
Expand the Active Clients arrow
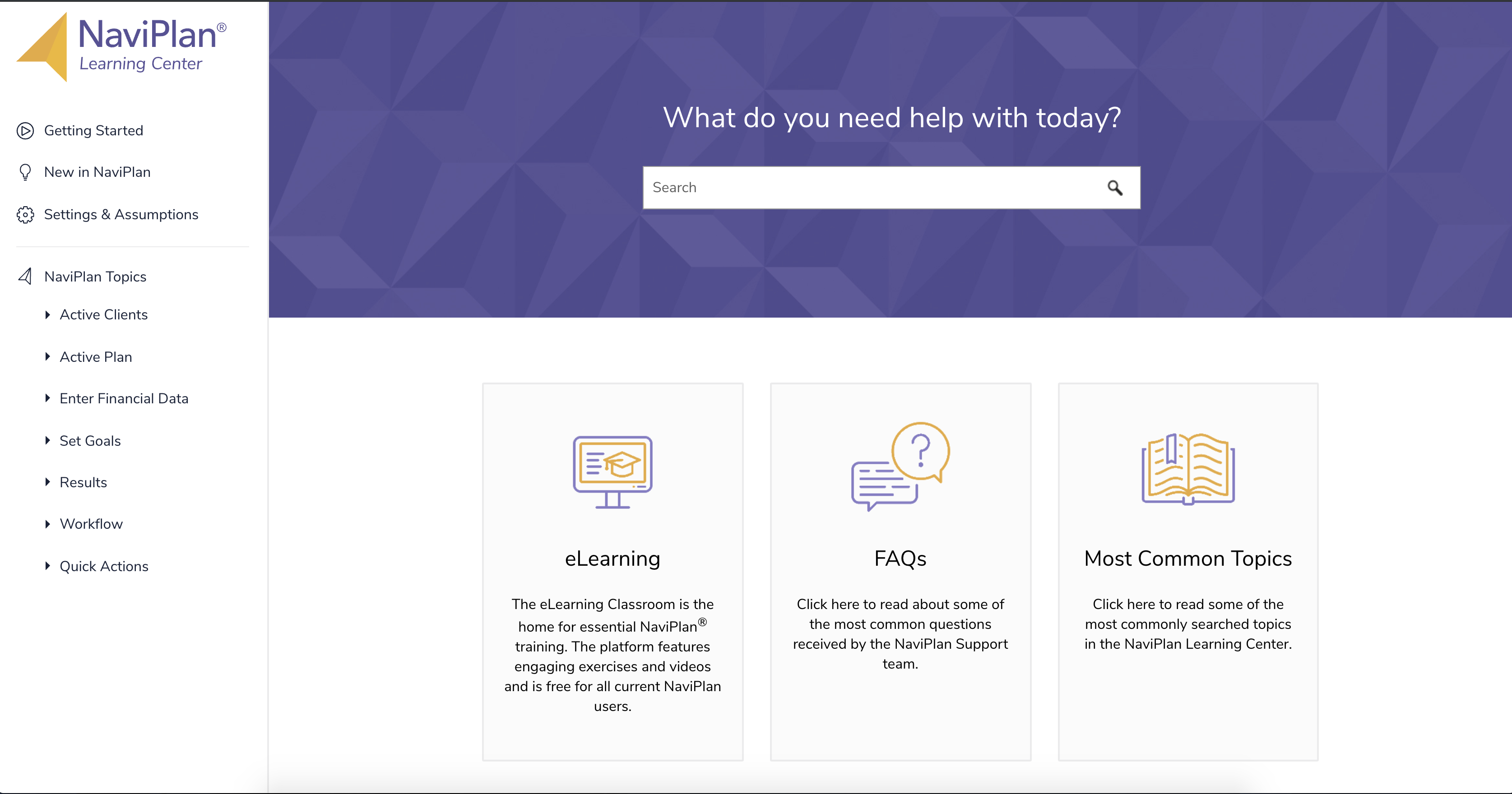47,314
